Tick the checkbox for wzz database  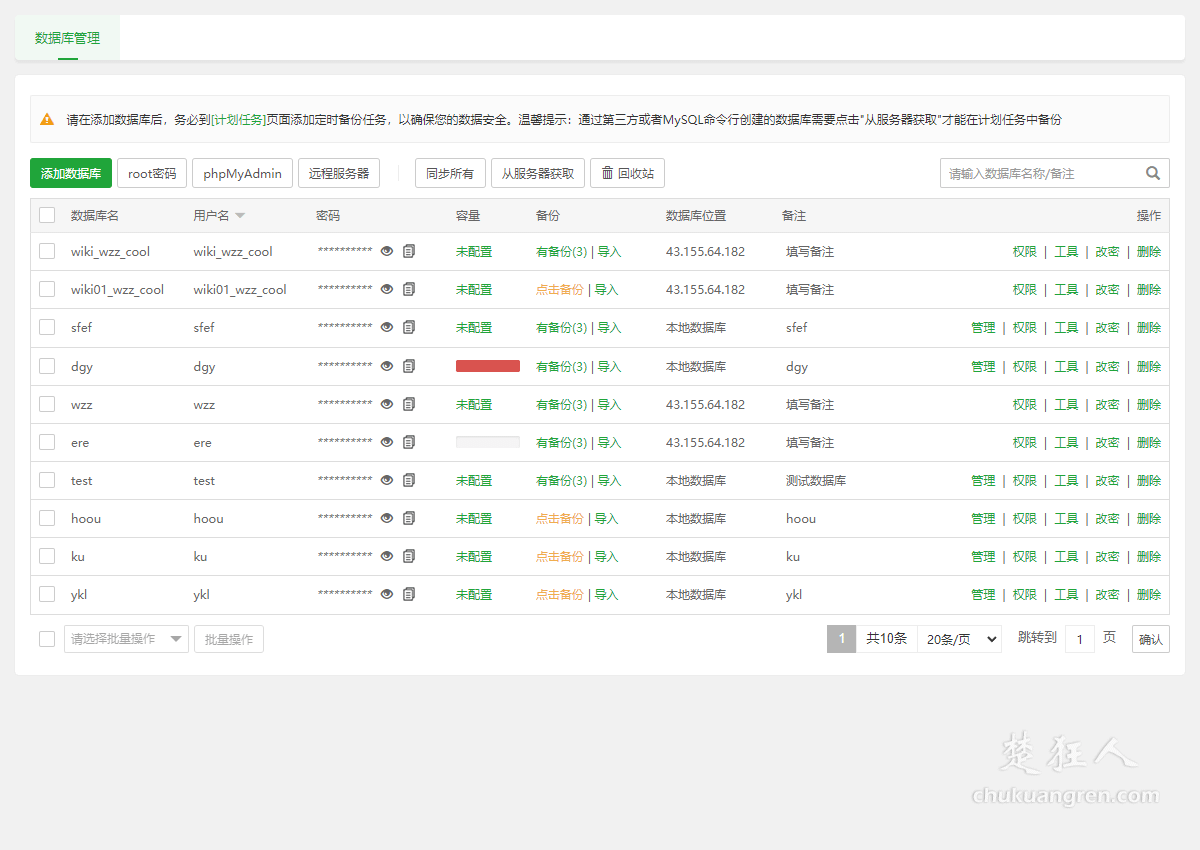pos(47,404)
